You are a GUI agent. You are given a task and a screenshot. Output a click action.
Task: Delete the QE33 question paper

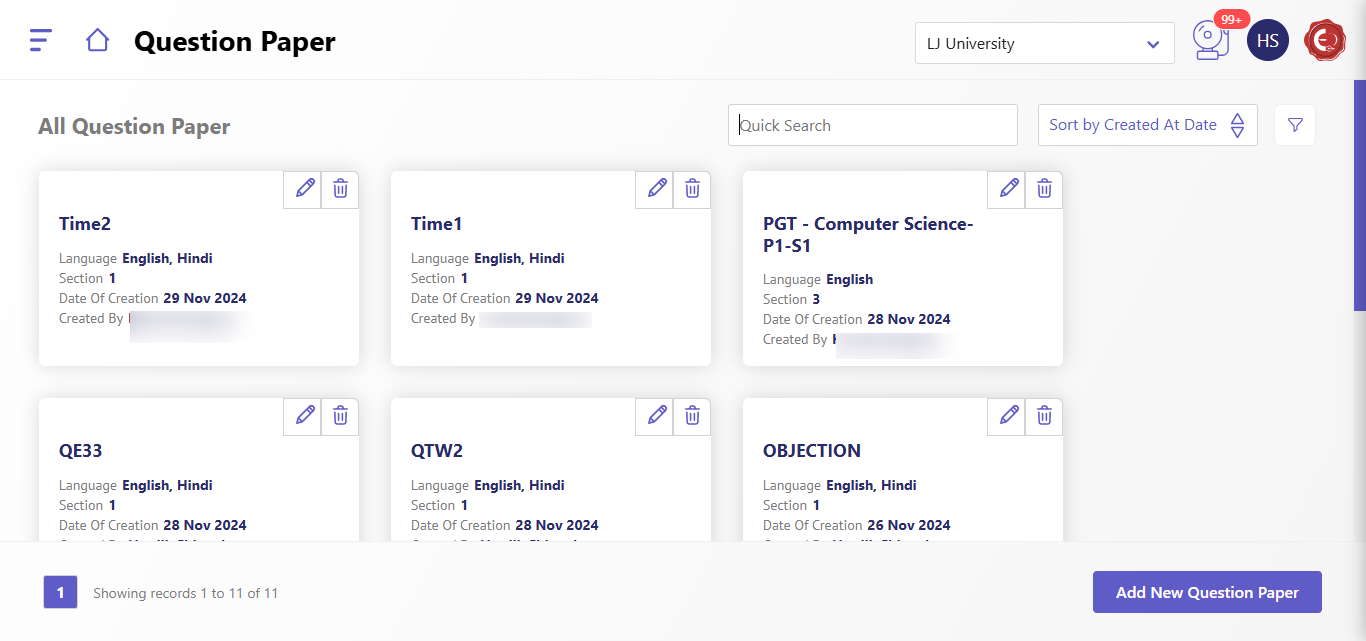[340, 415]
